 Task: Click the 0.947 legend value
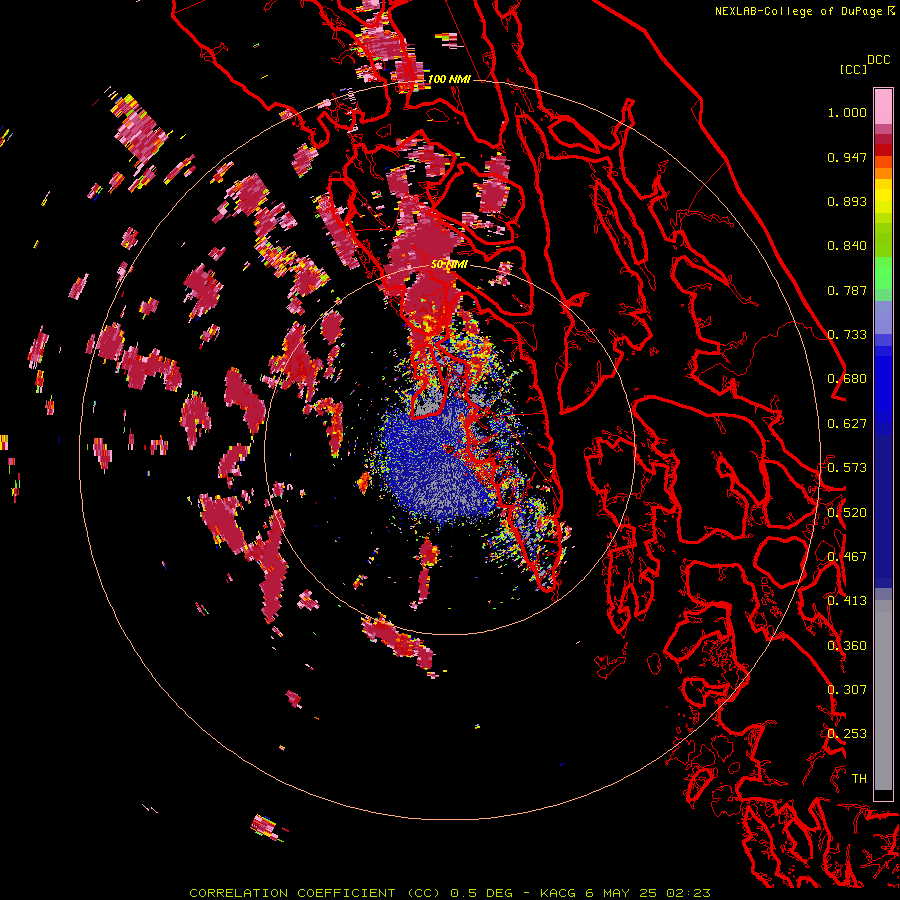[x=847, y=157]
